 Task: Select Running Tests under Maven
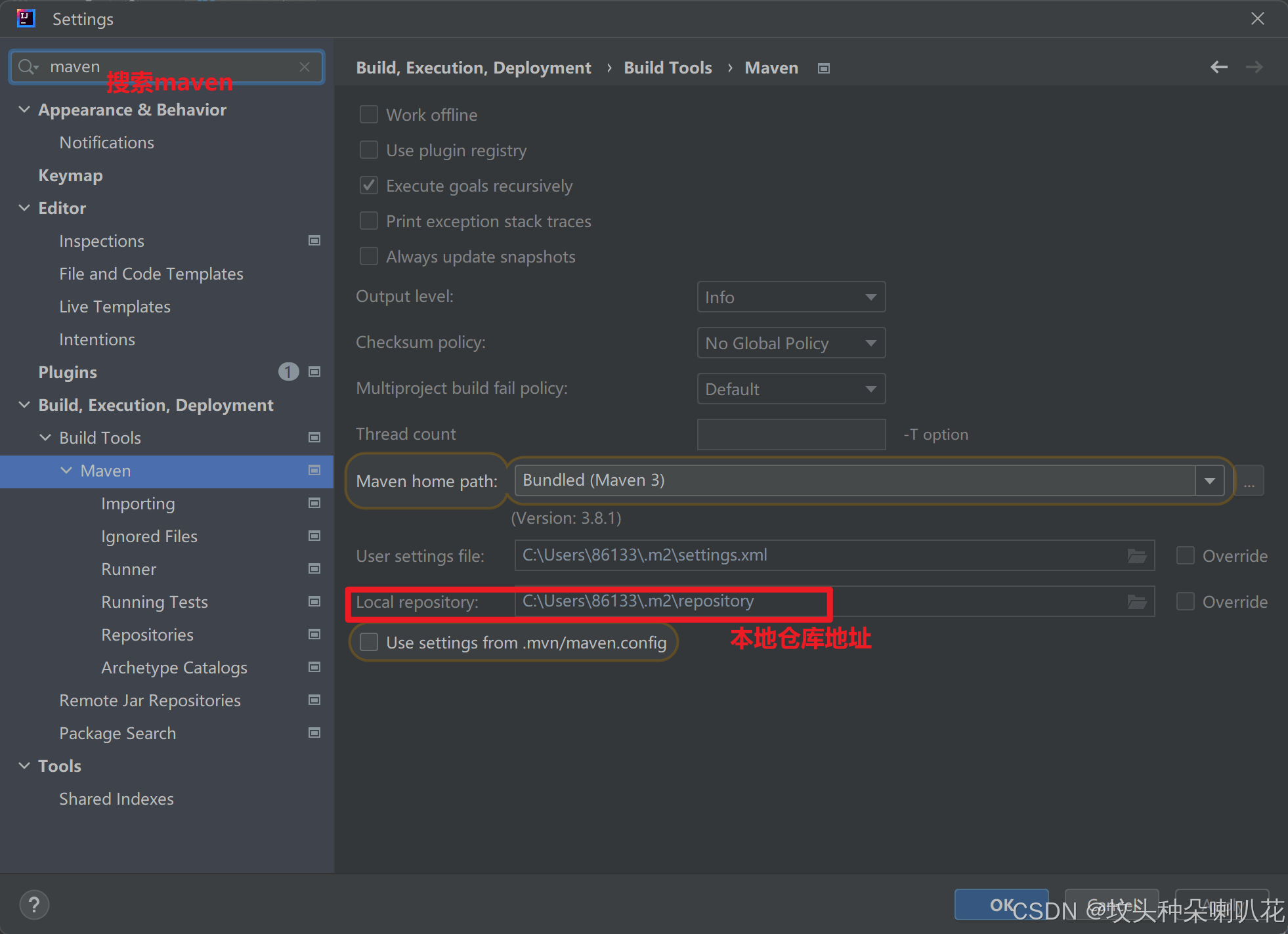coord(154,602)
